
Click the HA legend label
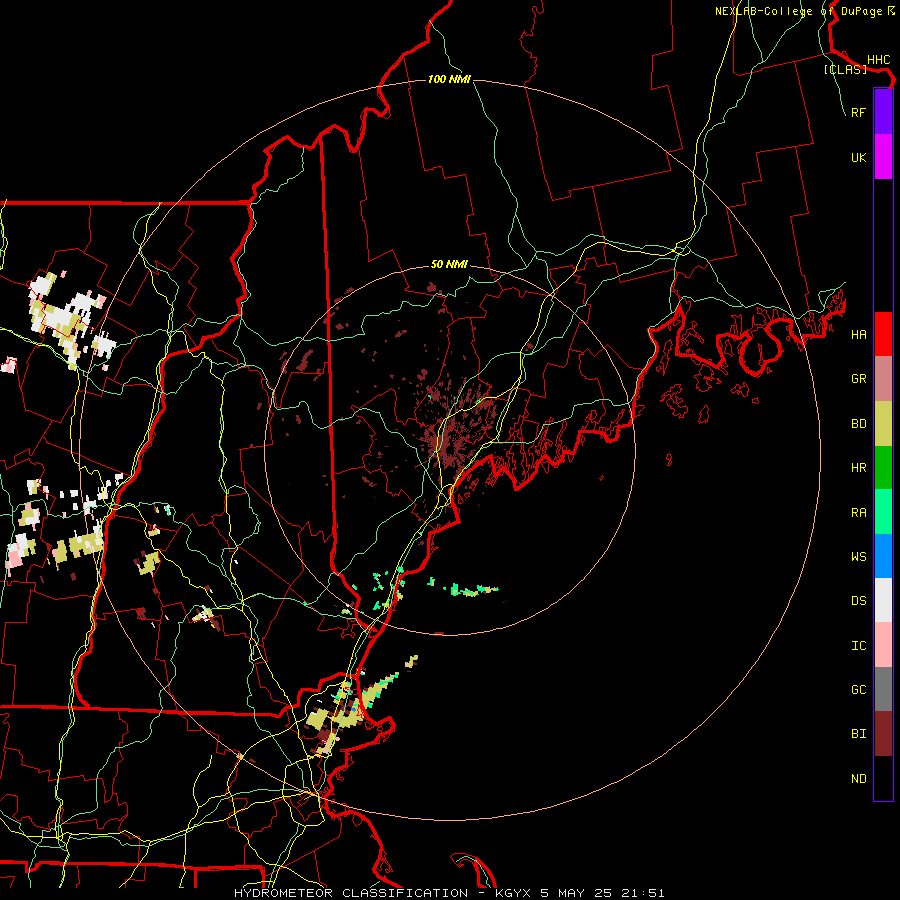pyautogui.click(x=858, y=335)
